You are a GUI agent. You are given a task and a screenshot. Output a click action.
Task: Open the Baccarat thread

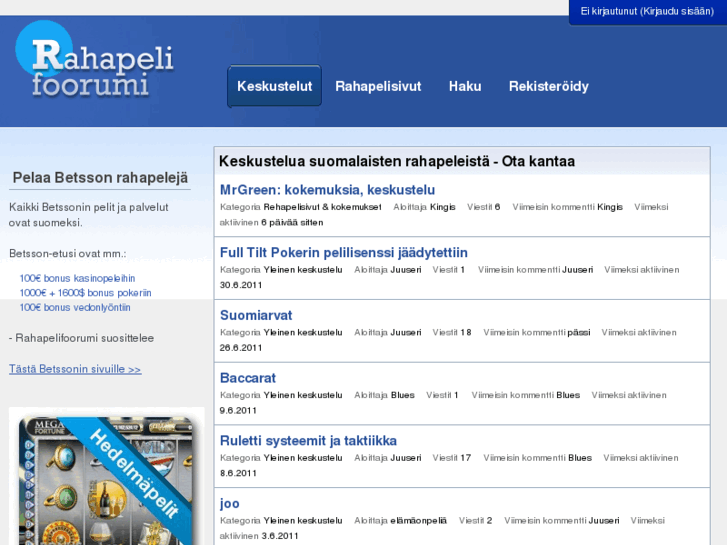click(248, 378)
